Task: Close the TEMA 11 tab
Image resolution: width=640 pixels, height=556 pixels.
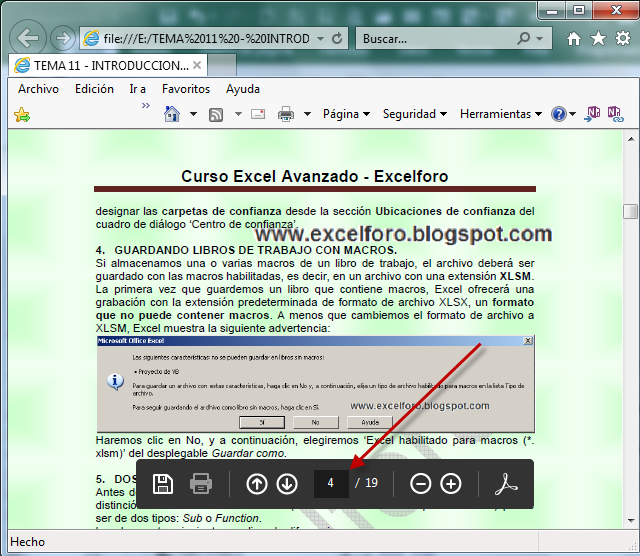Action: (197, 65)
